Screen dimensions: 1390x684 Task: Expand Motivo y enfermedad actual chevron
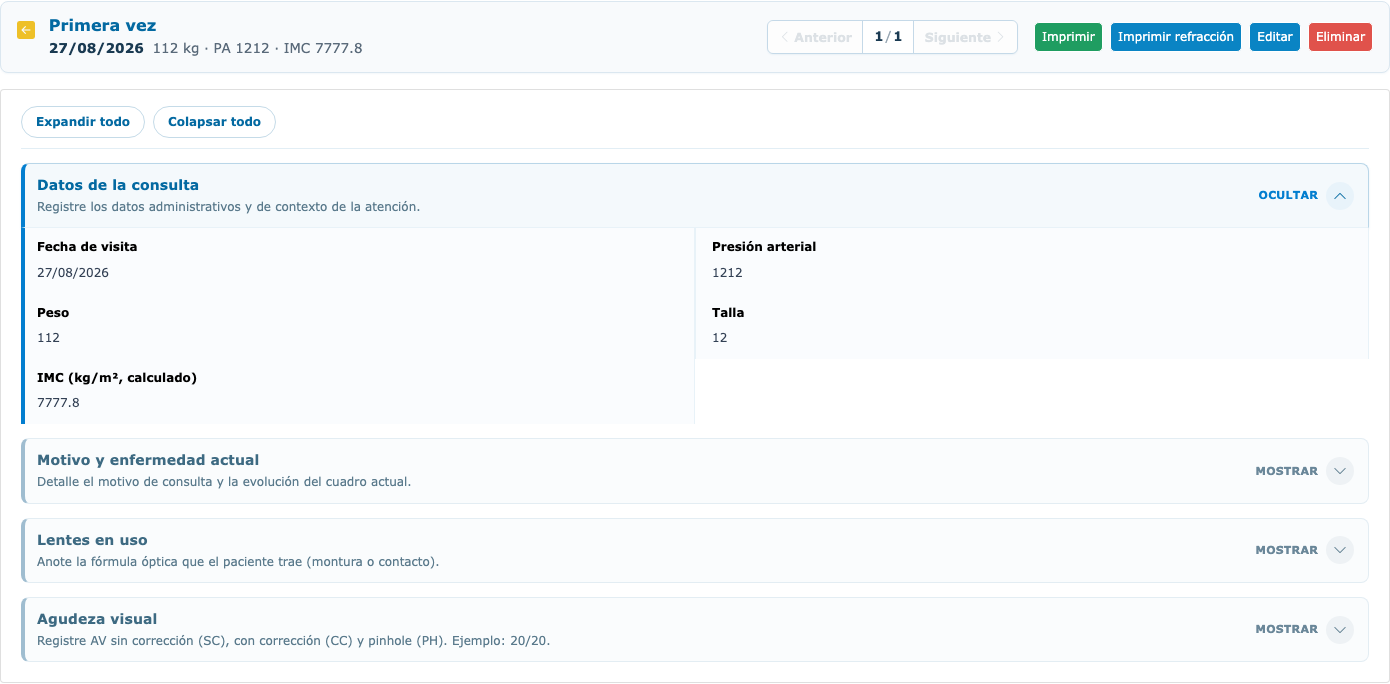pos(1340,471)
